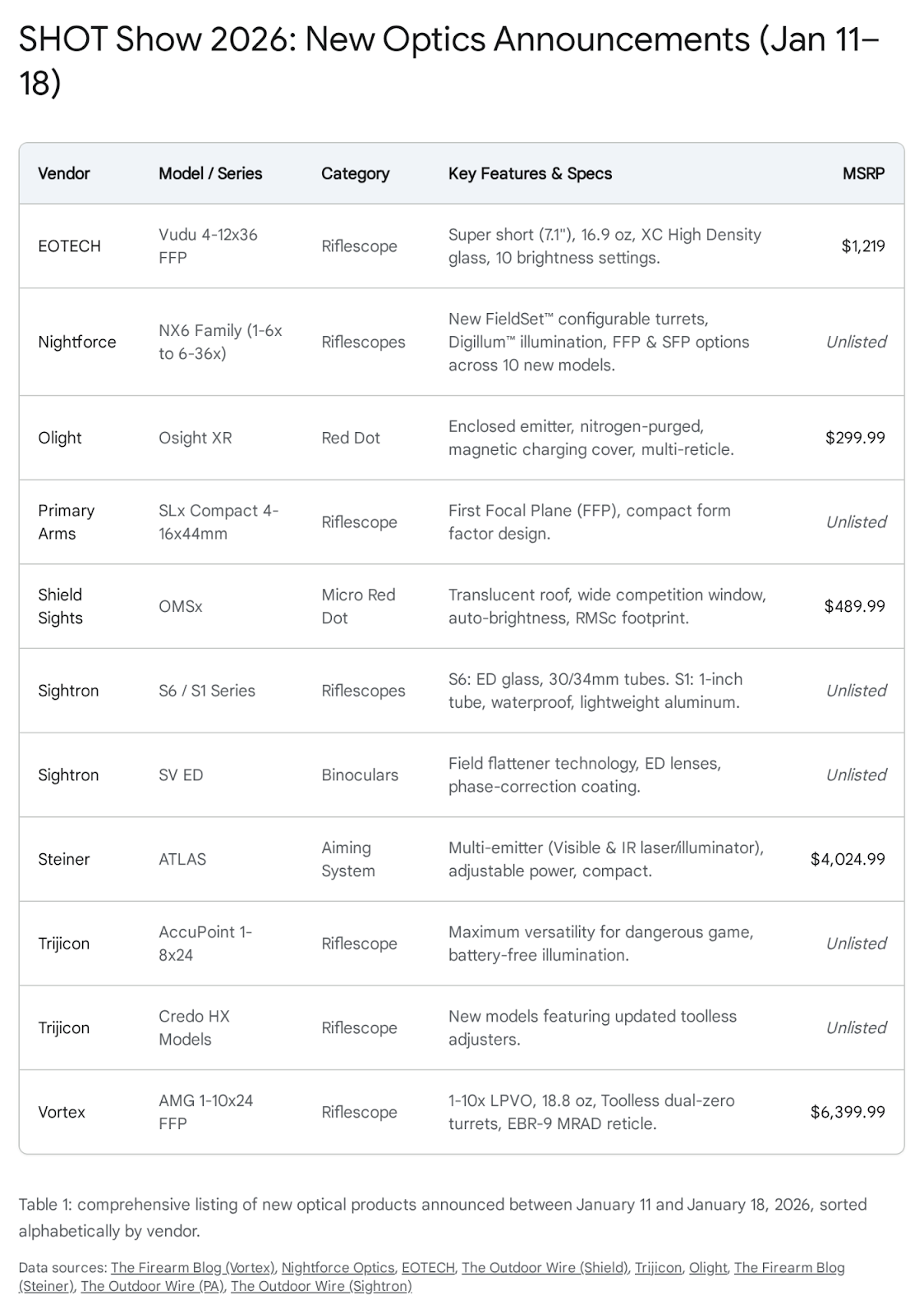
Task: Select the Vortex price $6,399.99 cell
Action: pos(848,1112)
